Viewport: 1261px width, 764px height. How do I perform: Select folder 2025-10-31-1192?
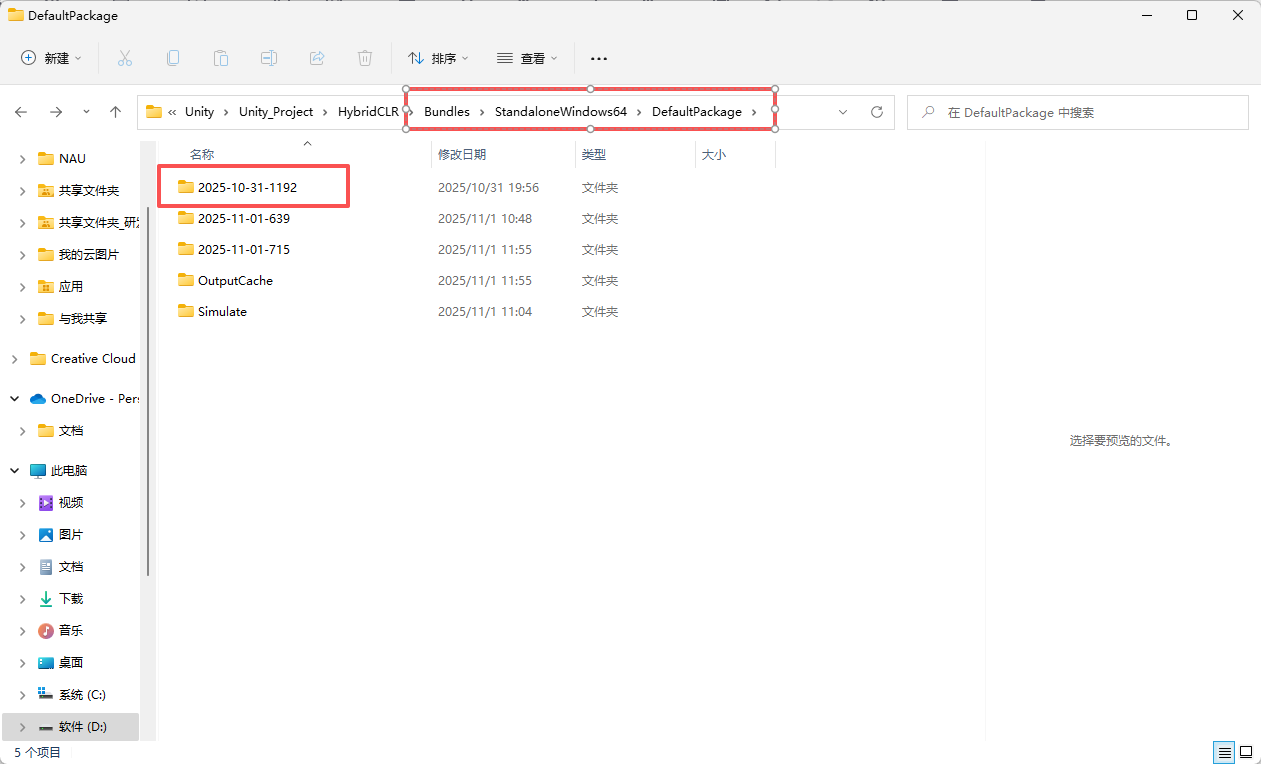pyautogui.click(x=247, y=187)
